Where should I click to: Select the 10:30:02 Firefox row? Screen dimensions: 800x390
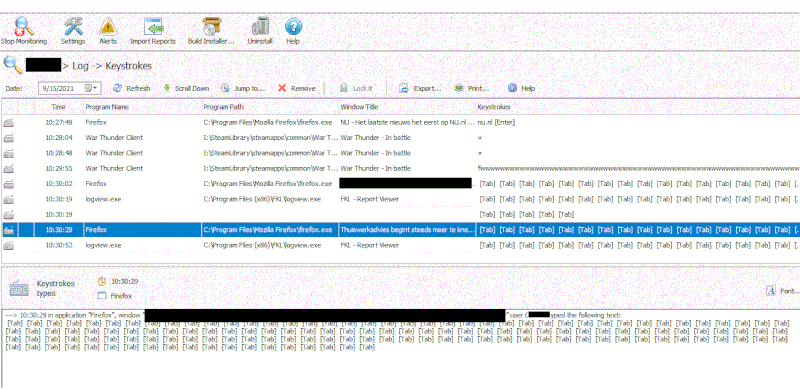click(x=400, y=183)
